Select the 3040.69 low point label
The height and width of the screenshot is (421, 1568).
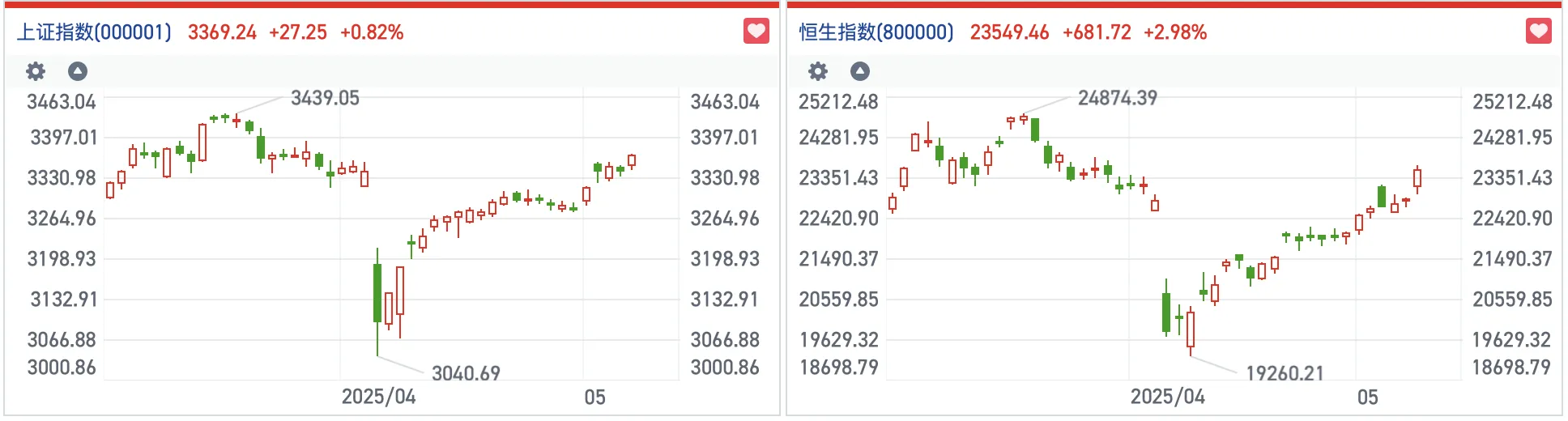click(x=466, y=373)
